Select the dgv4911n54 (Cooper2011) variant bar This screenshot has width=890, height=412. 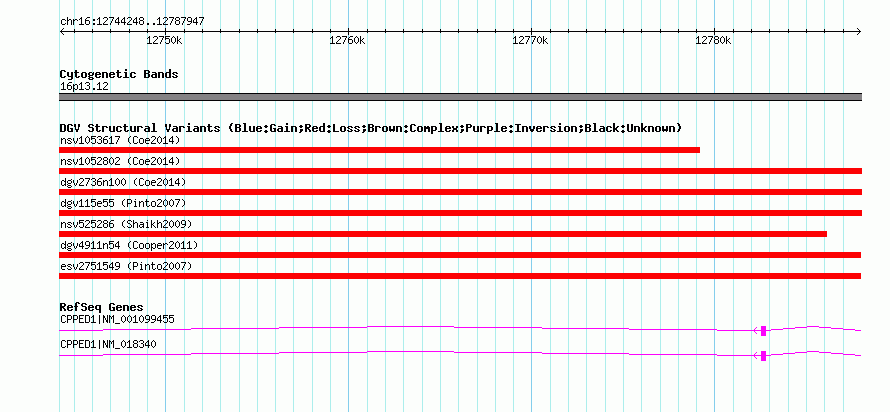coord(460,255)
